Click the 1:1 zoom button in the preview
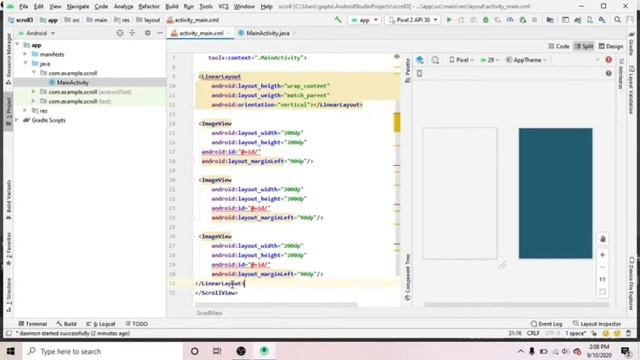640x360 pixels. coord(602,279)
